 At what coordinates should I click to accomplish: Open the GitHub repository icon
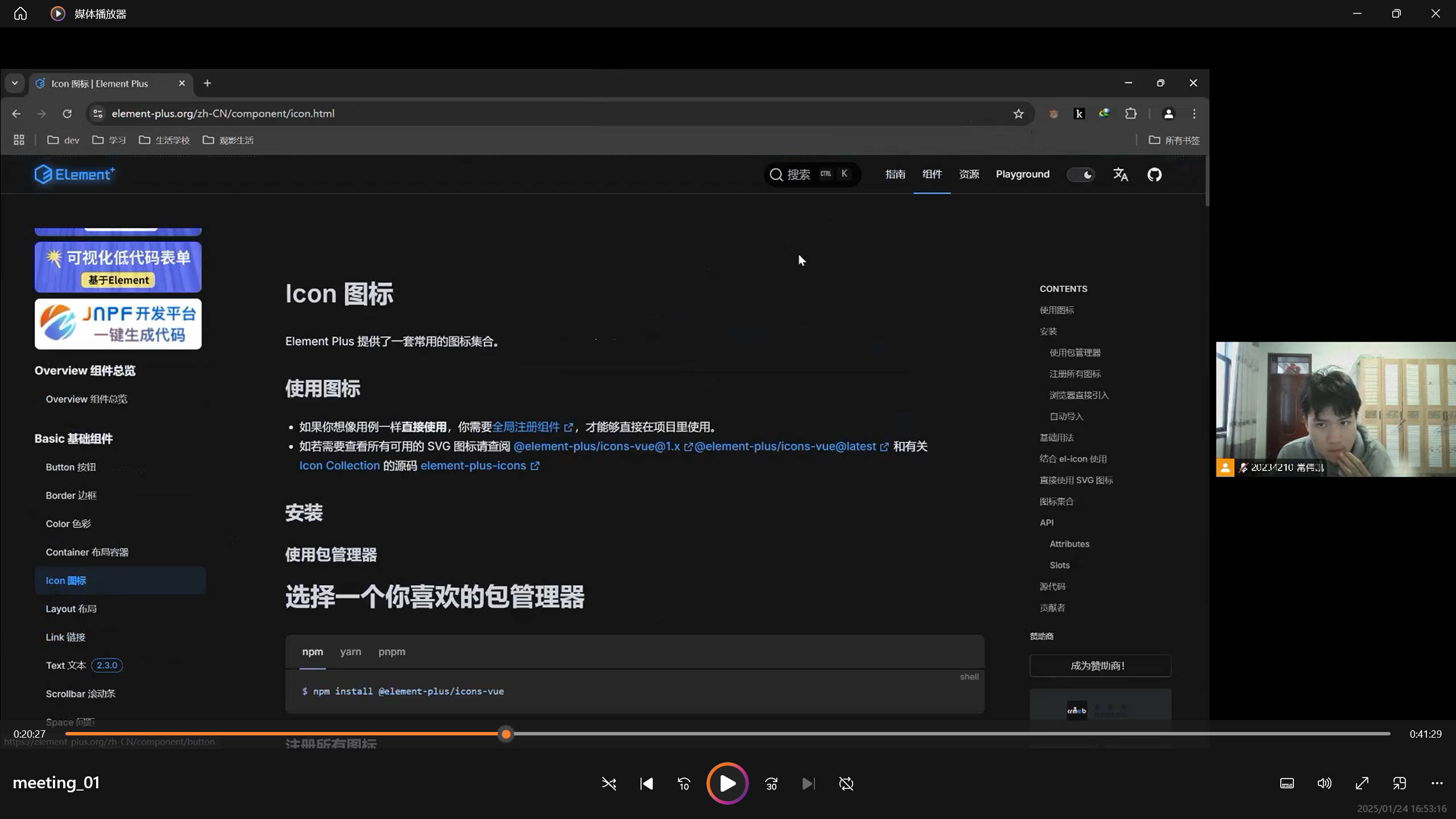(x=1154, y=175)
